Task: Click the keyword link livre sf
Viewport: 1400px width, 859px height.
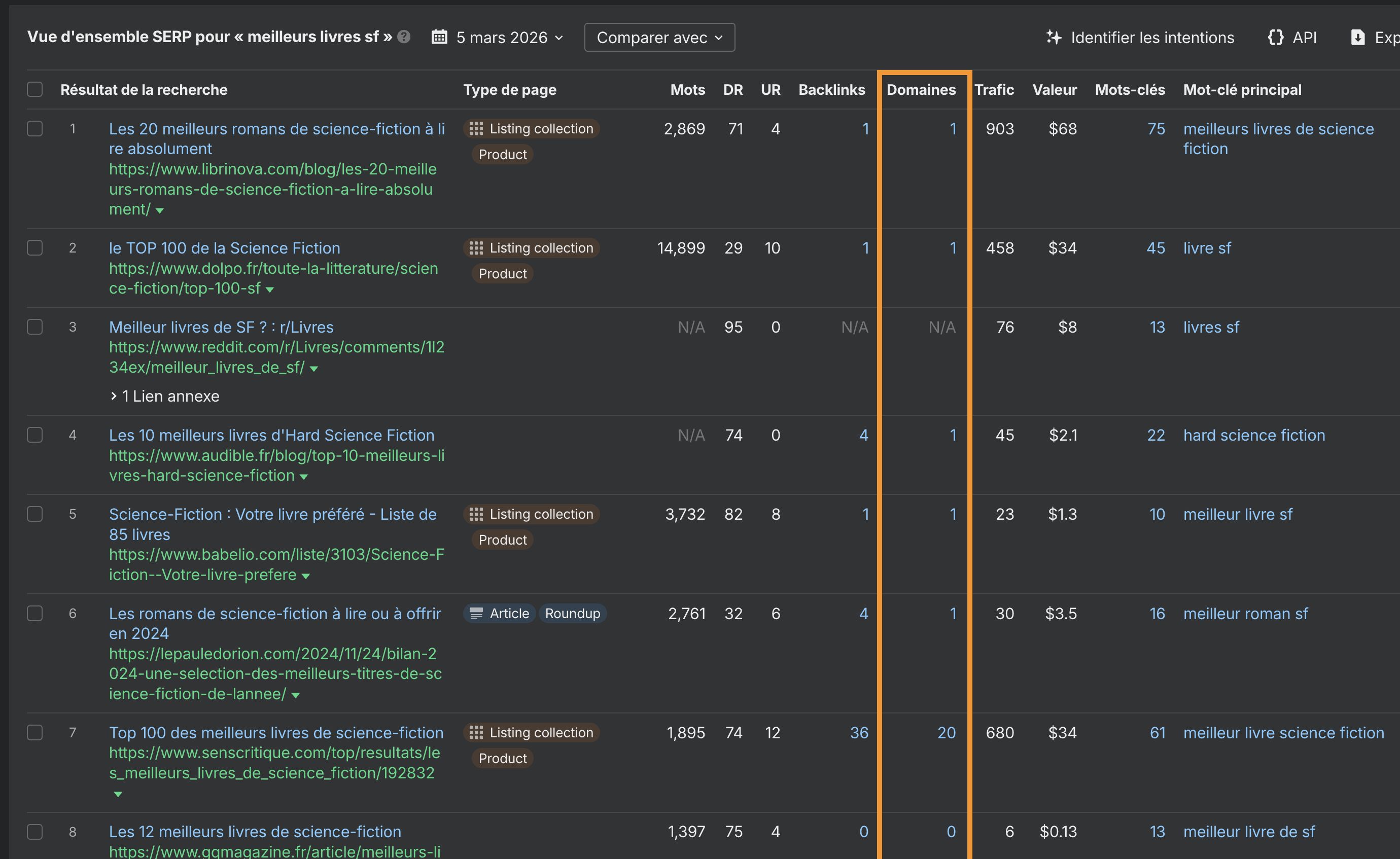Action: tap(1207, 247)
